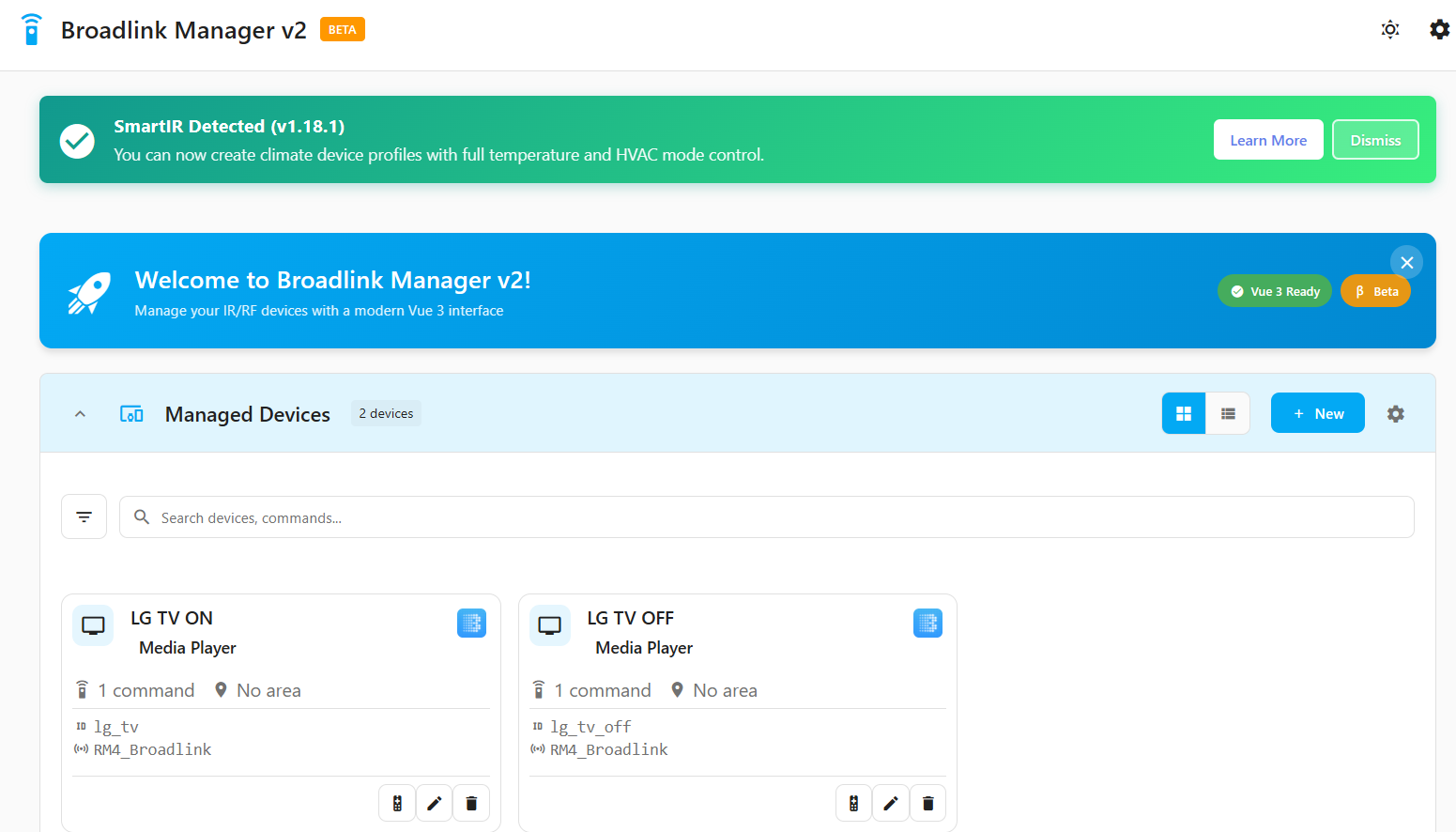
Task: Click the Vue 3 Ready badge
Action: [x=1274, y=291]
